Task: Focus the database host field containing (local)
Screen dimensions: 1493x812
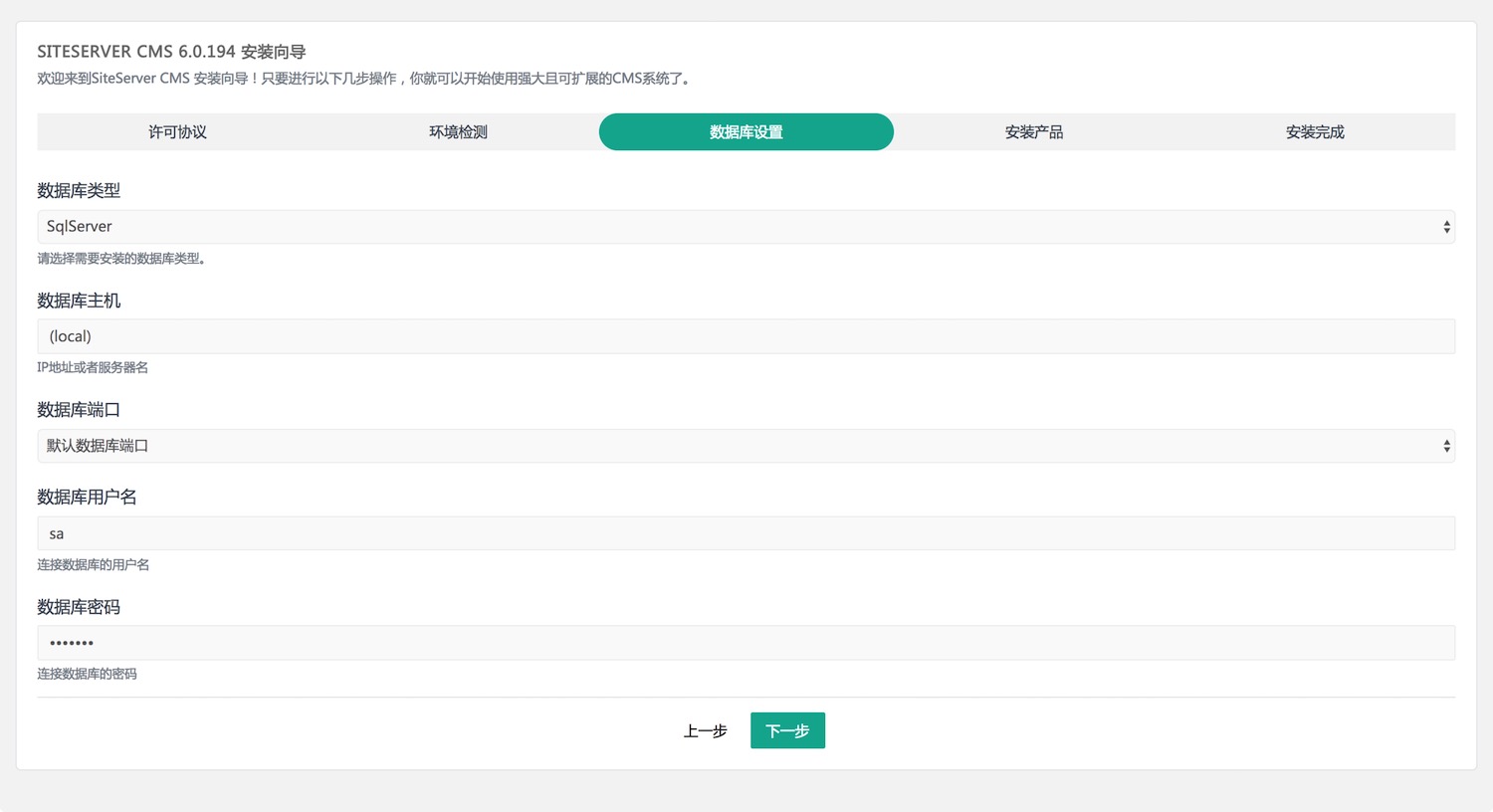Action: (x=746, y=336)
